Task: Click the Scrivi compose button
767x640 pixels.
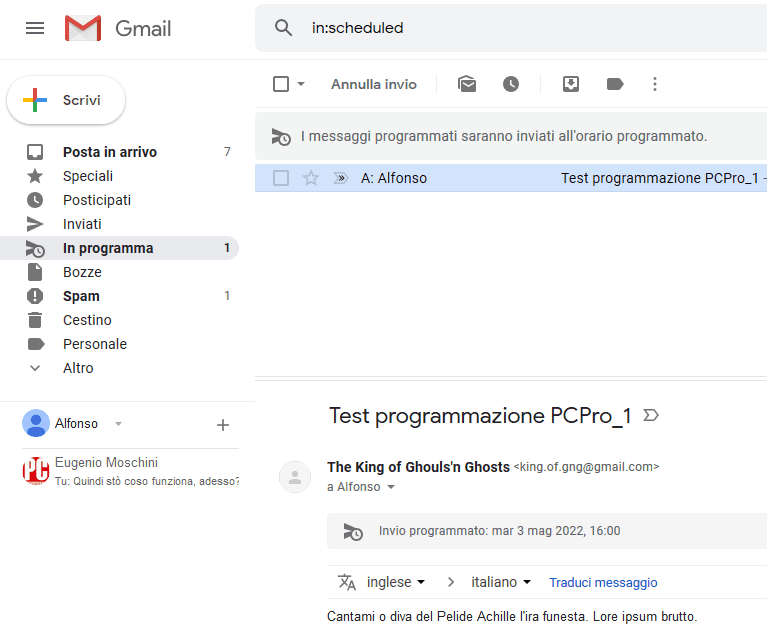Action: pos(66,100)
